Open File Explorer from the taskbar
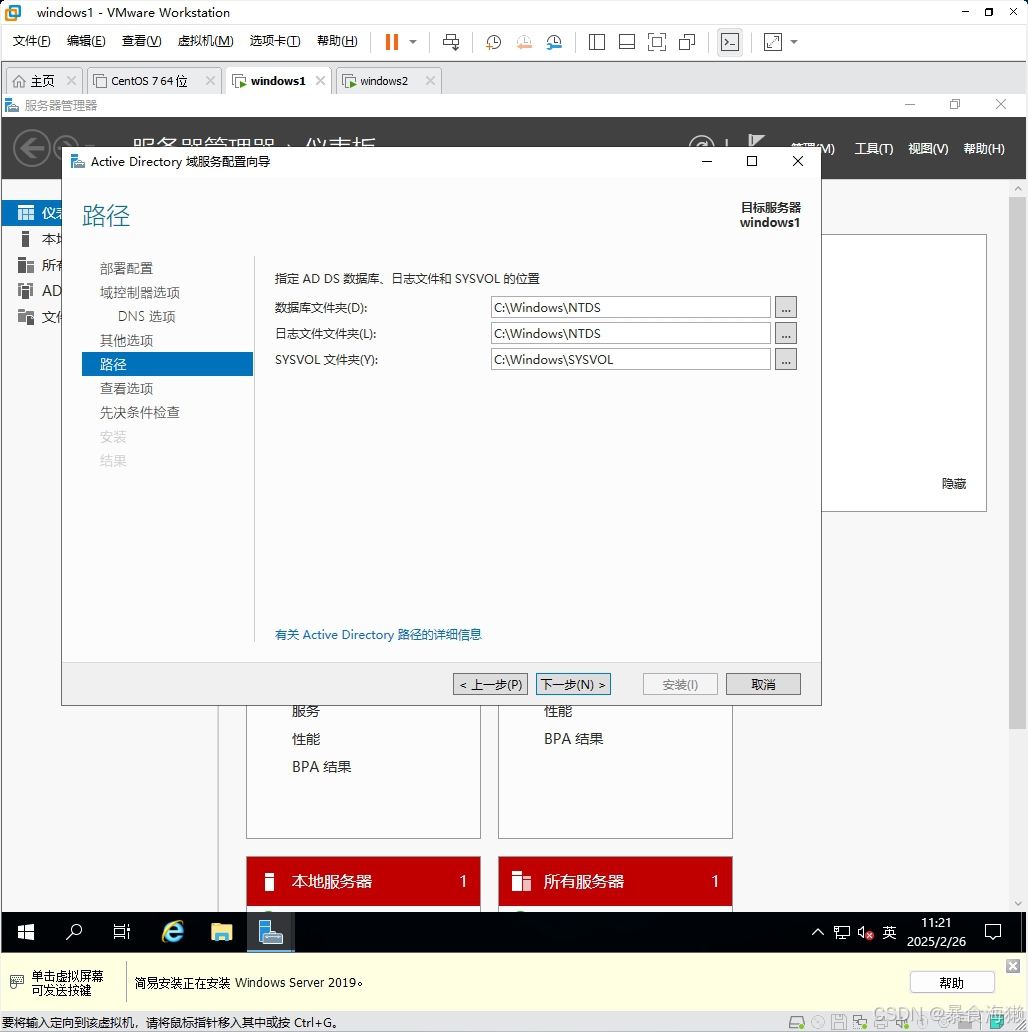1028x1032 pixels. 222,932
